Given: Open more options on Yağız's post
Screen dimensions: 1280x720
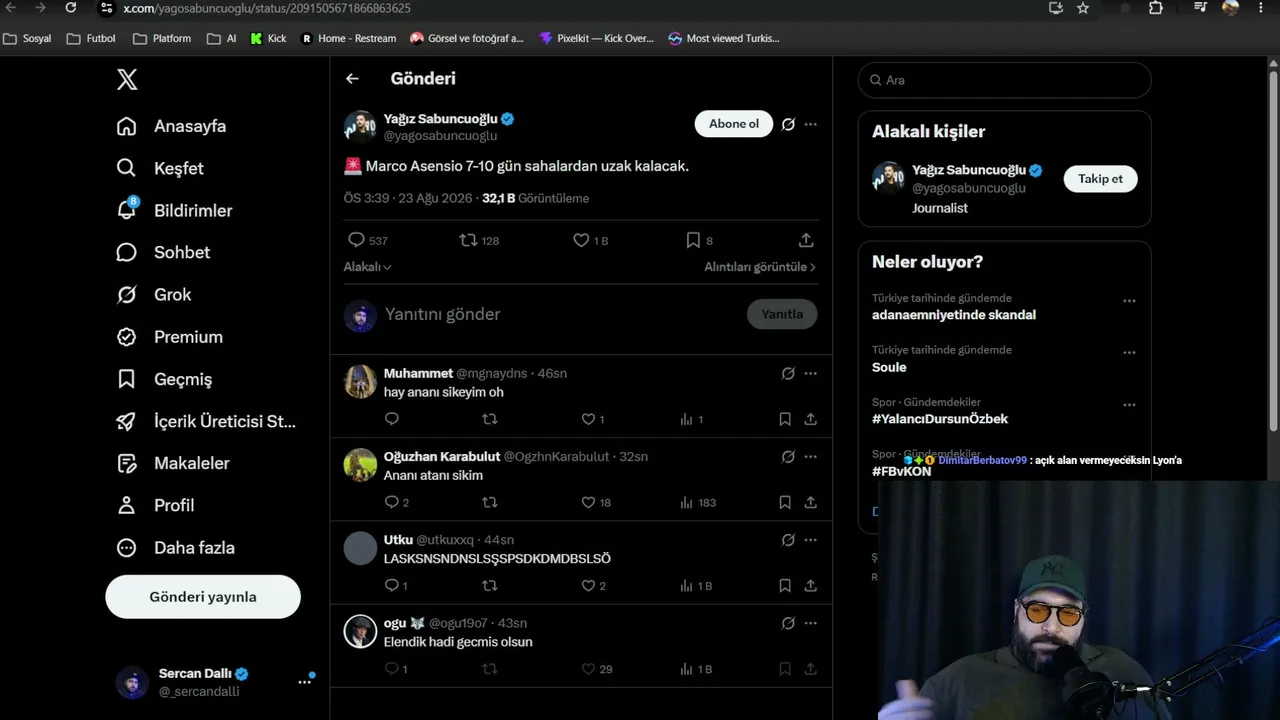Looking at the screenshot, I should pos(810,124).
